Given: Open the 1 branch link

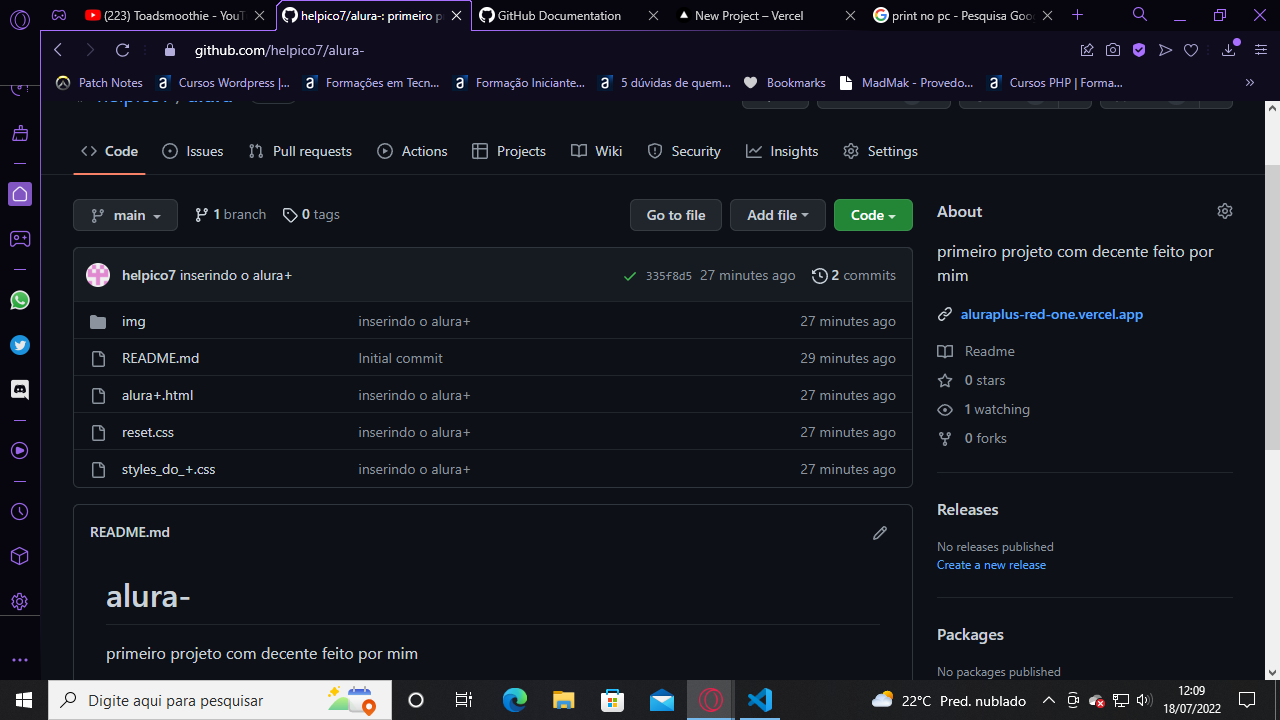Looking at the screenshot, I should [231, 214].
